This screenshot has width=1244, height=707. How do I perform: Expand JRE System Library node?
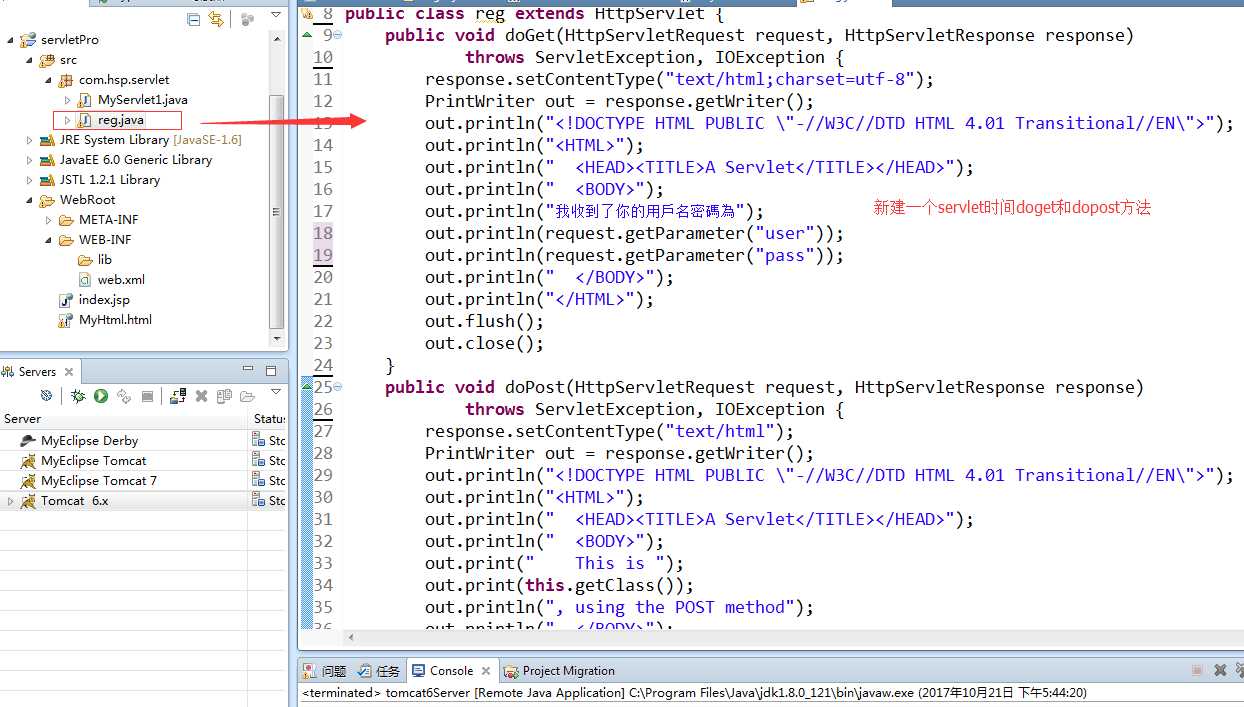[x=30, y=140]
